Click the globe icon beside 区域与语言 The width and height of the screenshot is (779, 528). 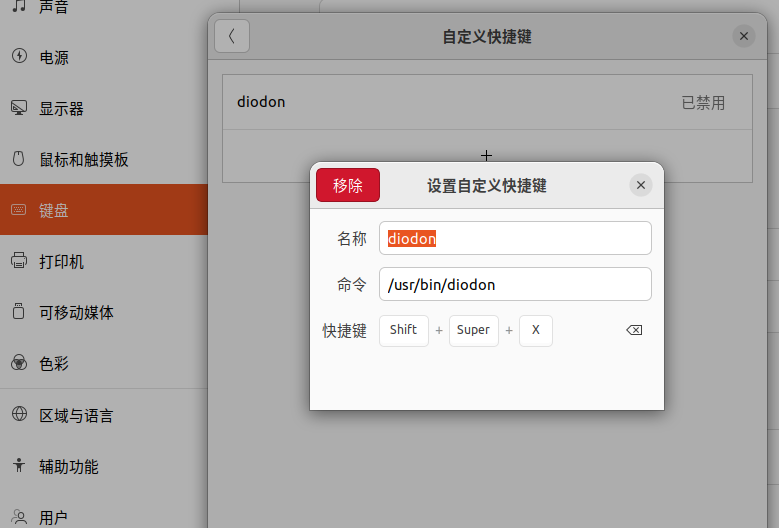(x=19, y=413)
